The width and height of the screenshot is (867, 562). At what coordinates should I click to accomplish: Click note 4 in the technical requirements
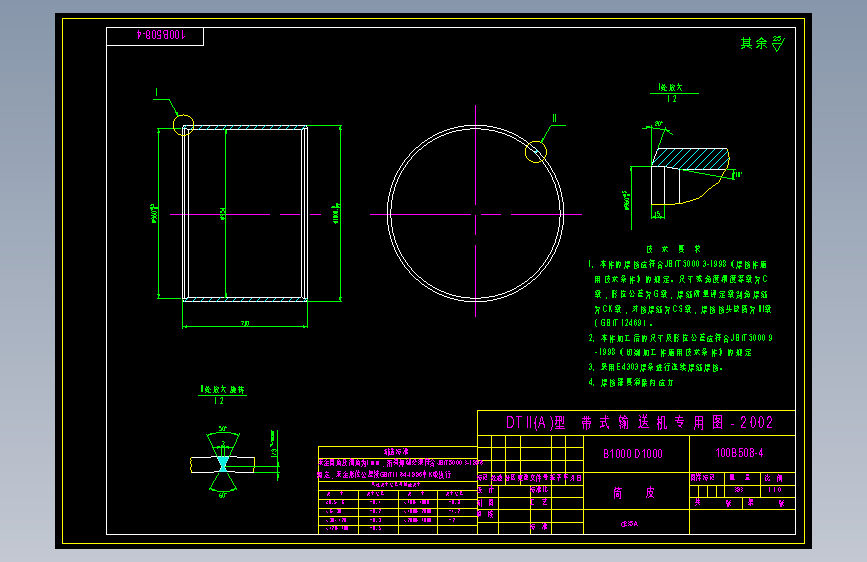631,382
